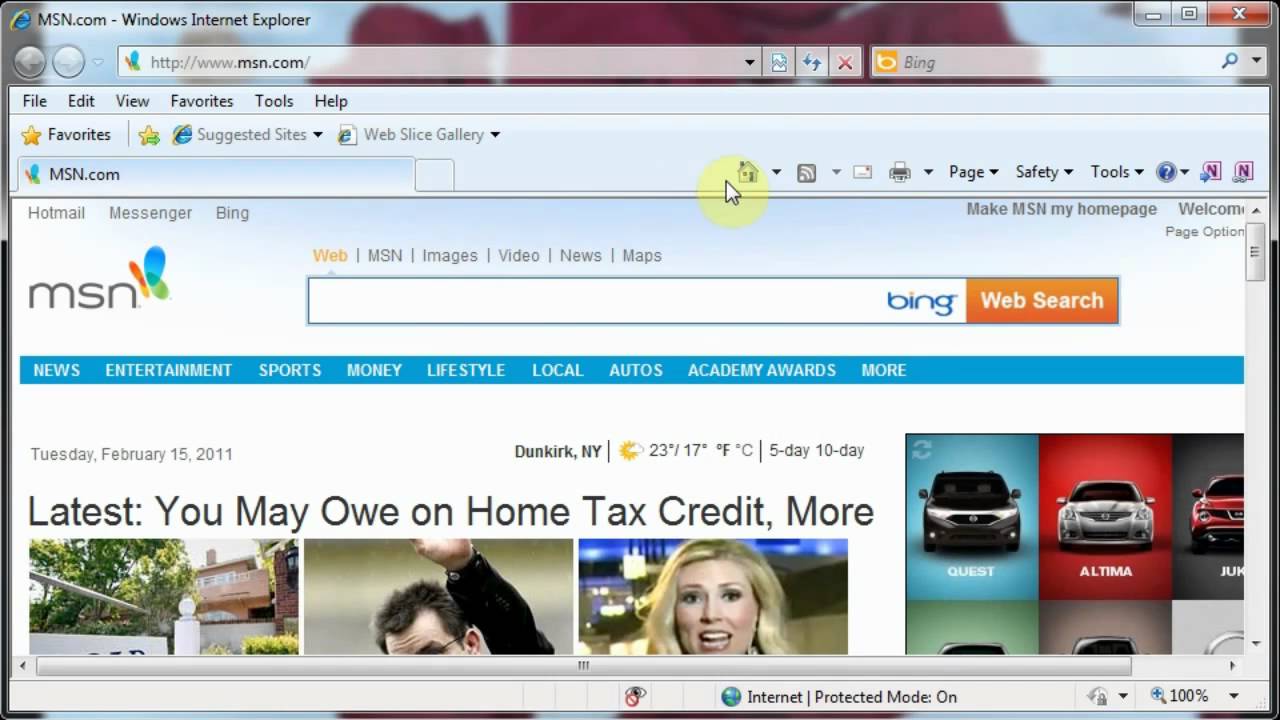The image size is (1280, 720).
Task: Open the Edit menu
Action: [81, 101]
